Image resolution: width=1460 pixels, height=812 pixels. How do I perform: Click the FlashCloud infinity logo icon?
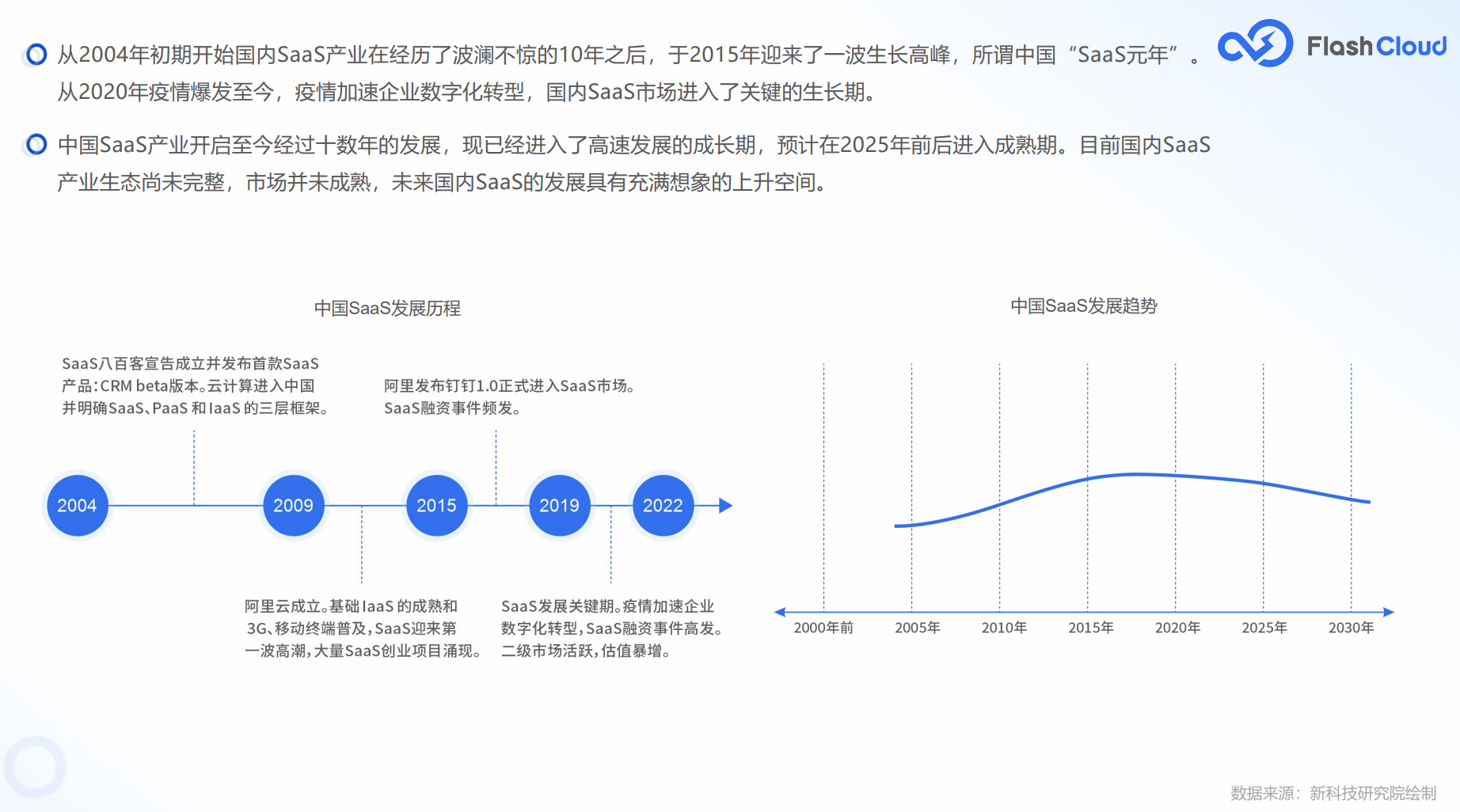click(x=1254, y=44)
